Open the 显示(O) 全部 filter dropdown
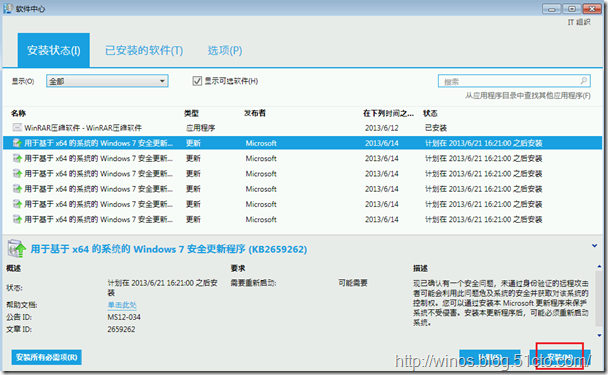Viewport: 608px width, 375px height. [107, 81]
